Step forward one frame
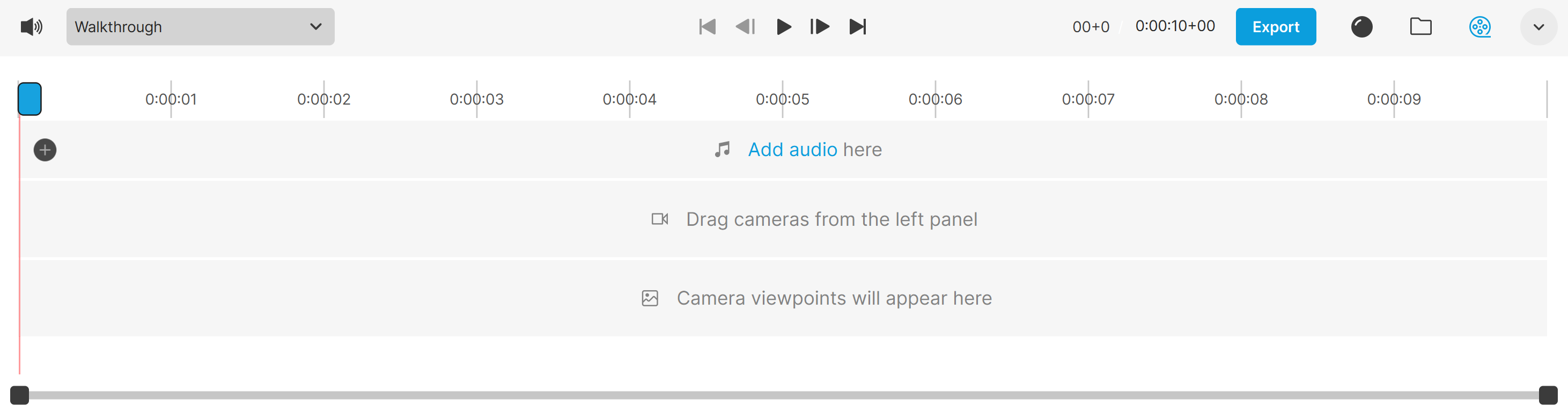1568x413 pixels. (820, 27)
